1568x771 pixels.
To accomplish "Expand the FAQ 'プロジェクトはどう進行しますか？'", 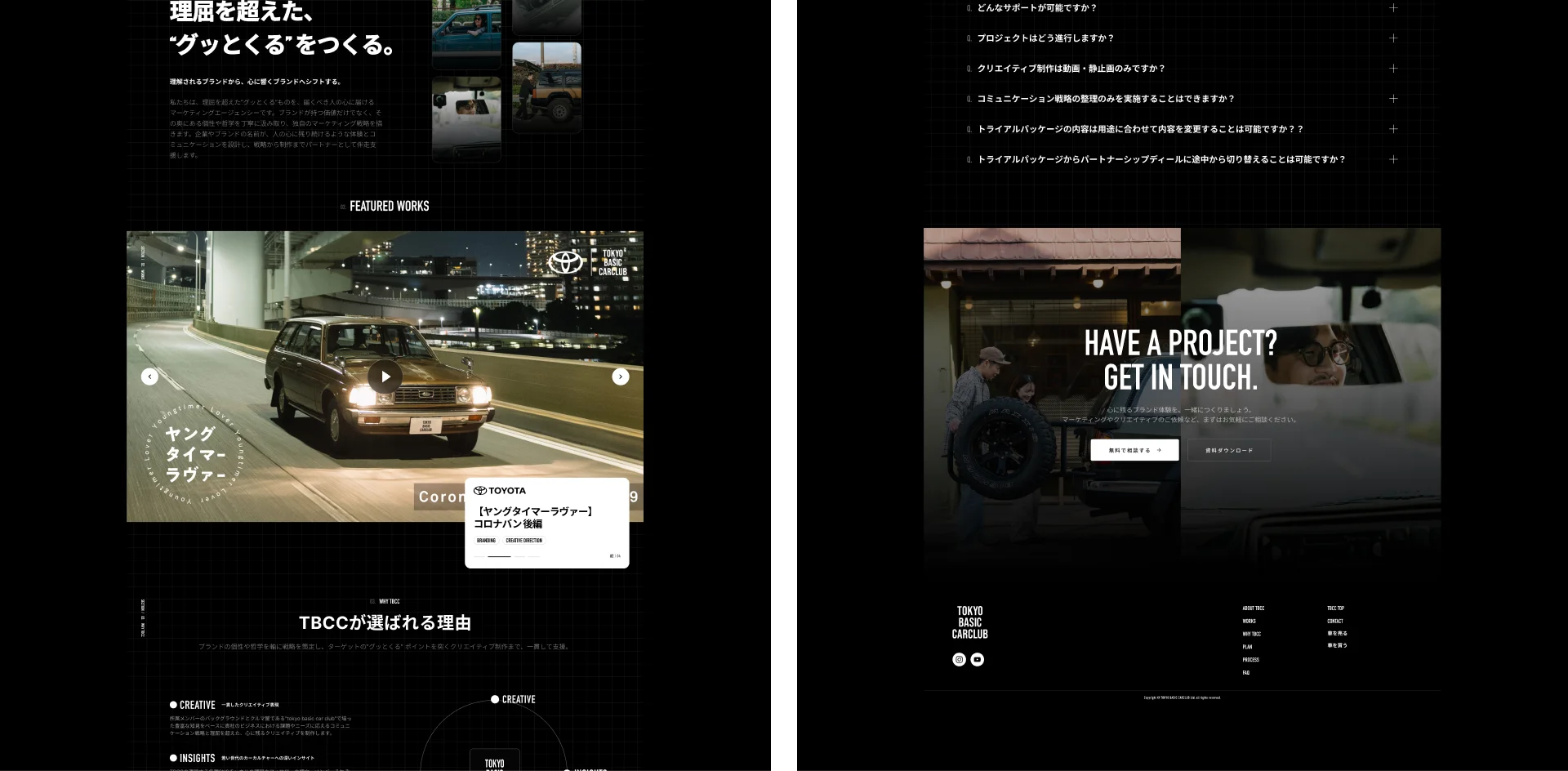I will [x=1183, y=38].
